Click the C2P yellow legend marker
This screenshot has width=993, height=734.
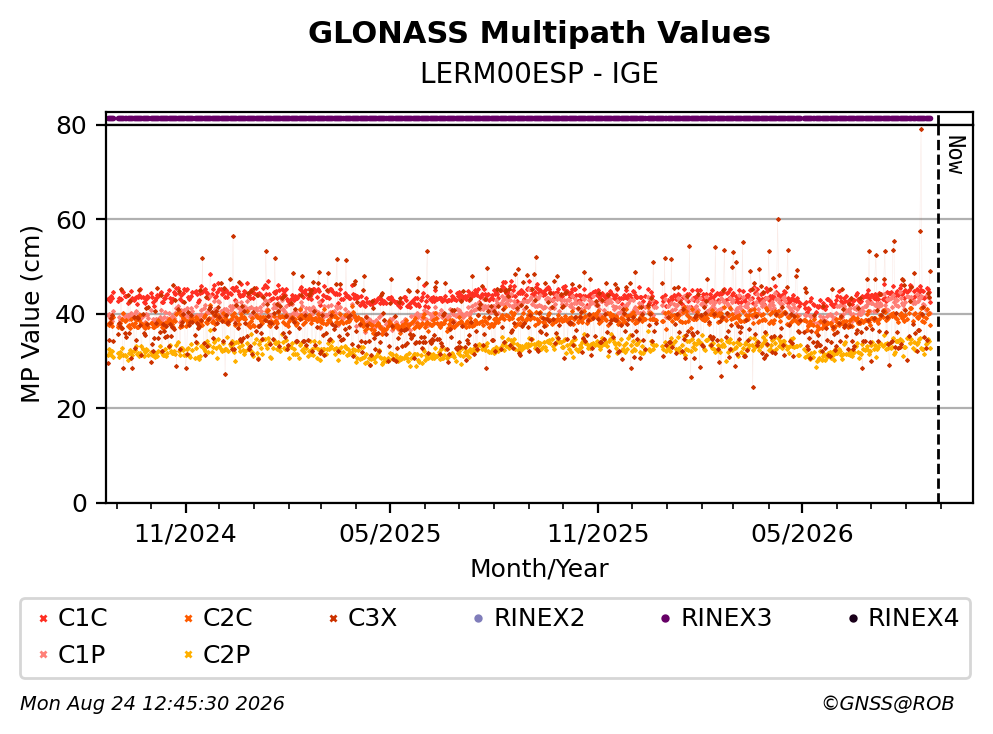pyautogui.click(x=188, y=655)
